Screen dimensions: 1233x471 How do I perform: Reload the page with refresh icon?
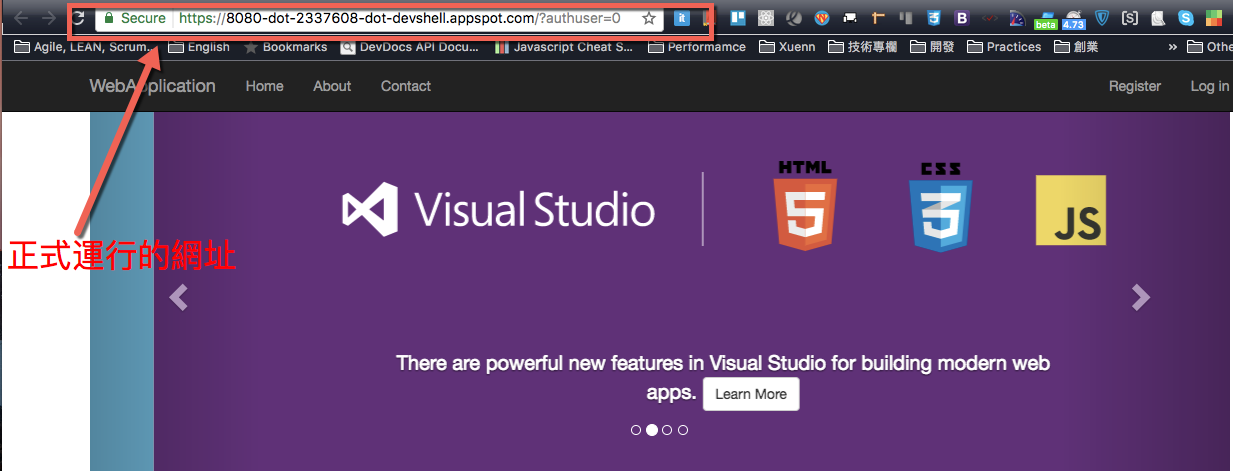point(77,18)
